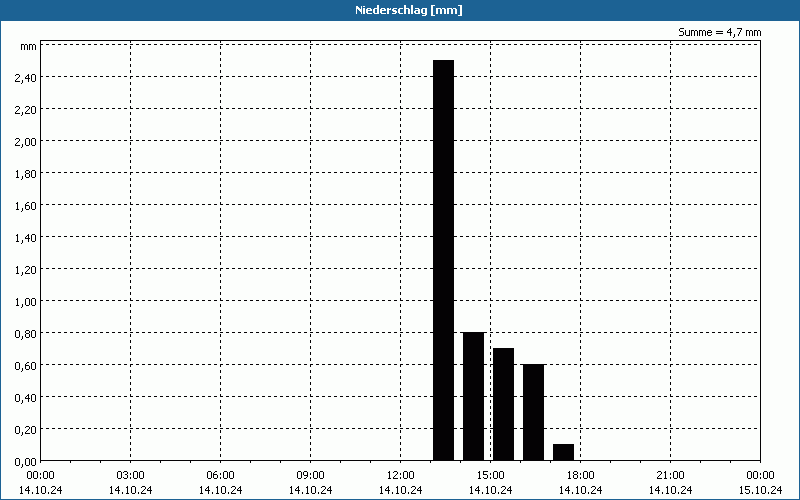This screenshot has width=800, height=500.
Task: Click the 1,00 y-axis label
Action: pos(26,302)
